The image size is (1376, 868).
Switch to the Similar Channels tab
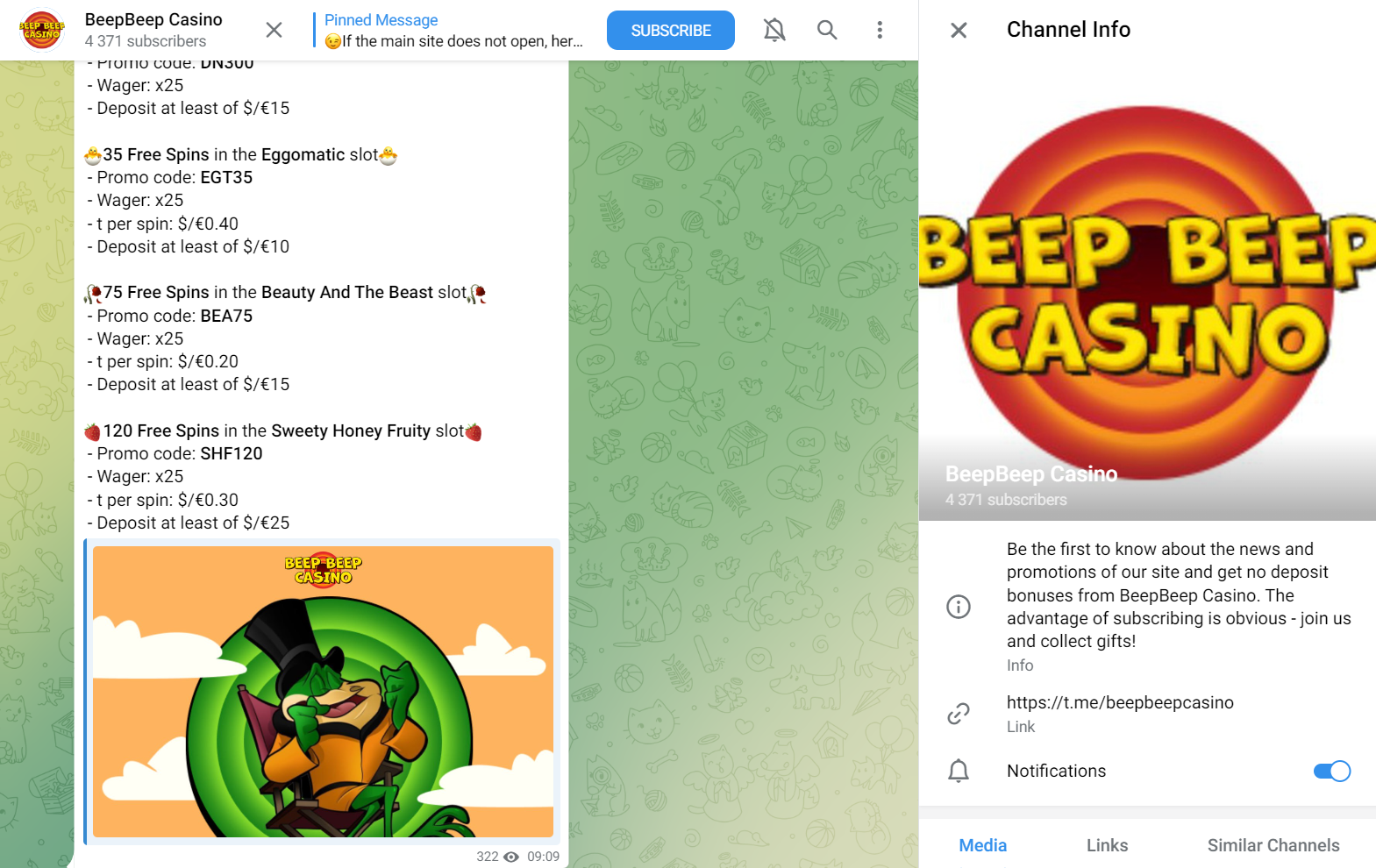1273,845
